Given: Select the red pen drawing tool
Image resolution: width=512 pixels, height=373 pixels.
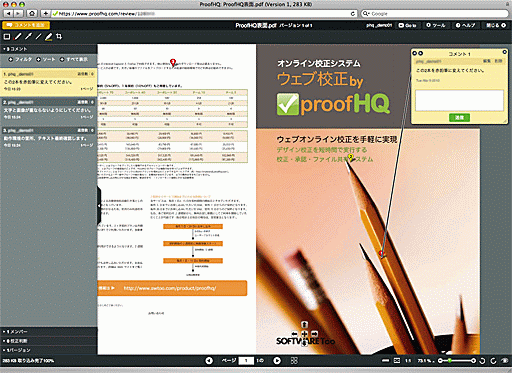Looking at the screenshot, I should pyautogui.click(x=18, y=37).
